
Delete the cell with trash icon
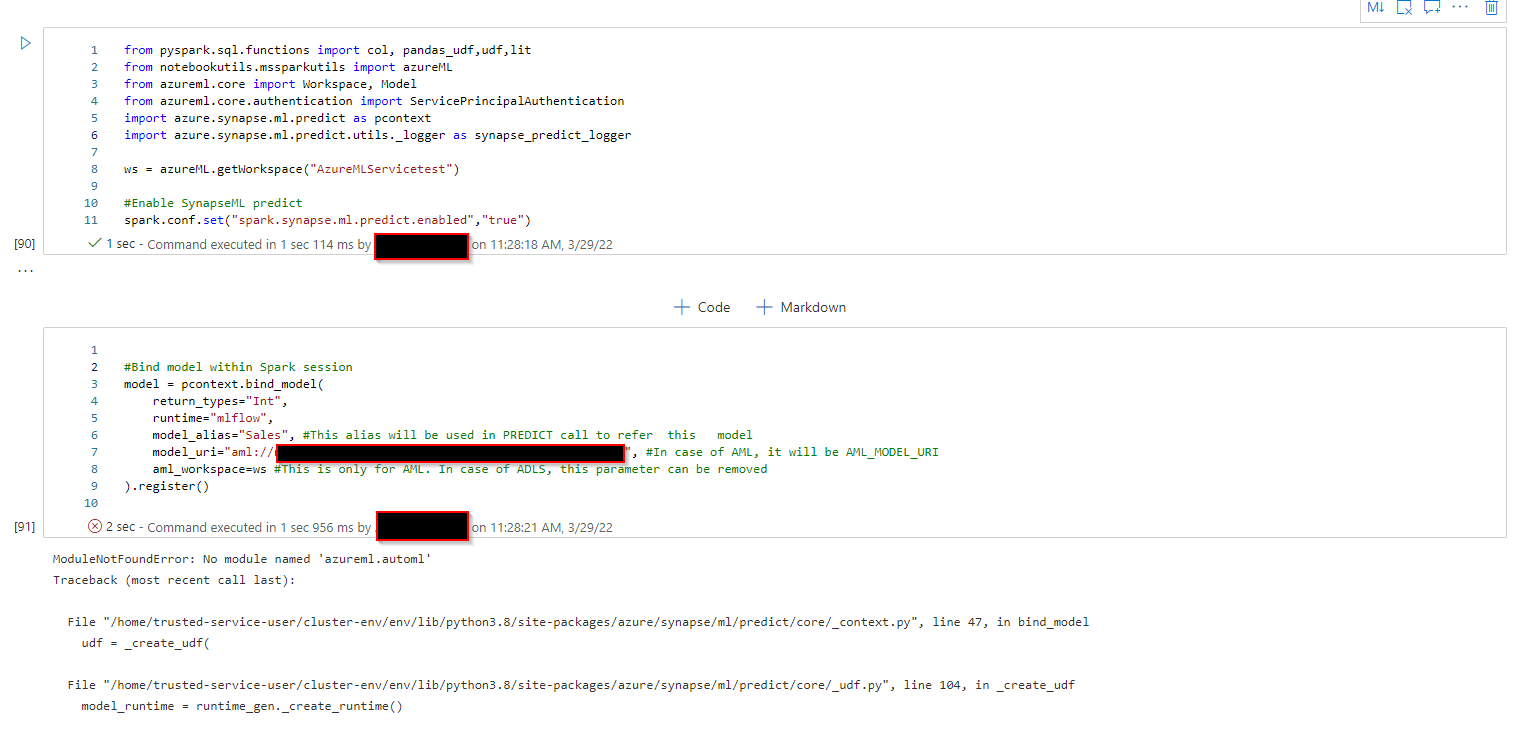tap(1491, 8)
